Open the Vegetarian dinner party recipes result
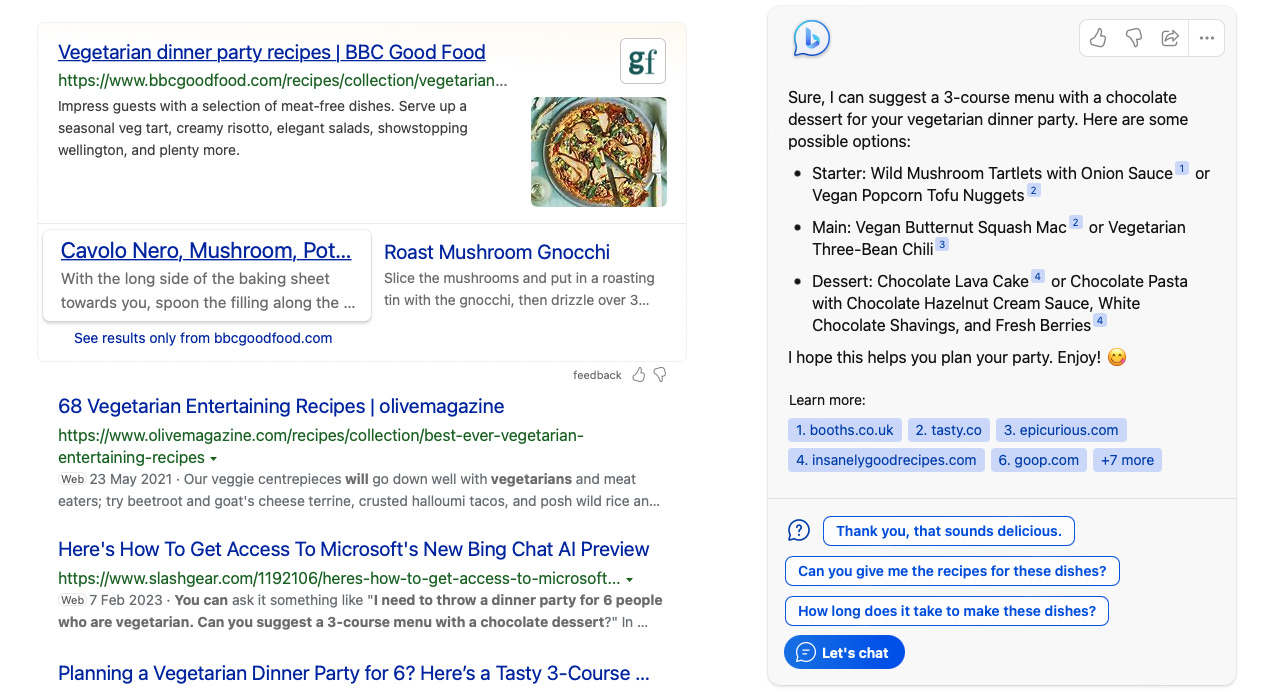This screenshot has width=1280, height=692. pos(271,51)
